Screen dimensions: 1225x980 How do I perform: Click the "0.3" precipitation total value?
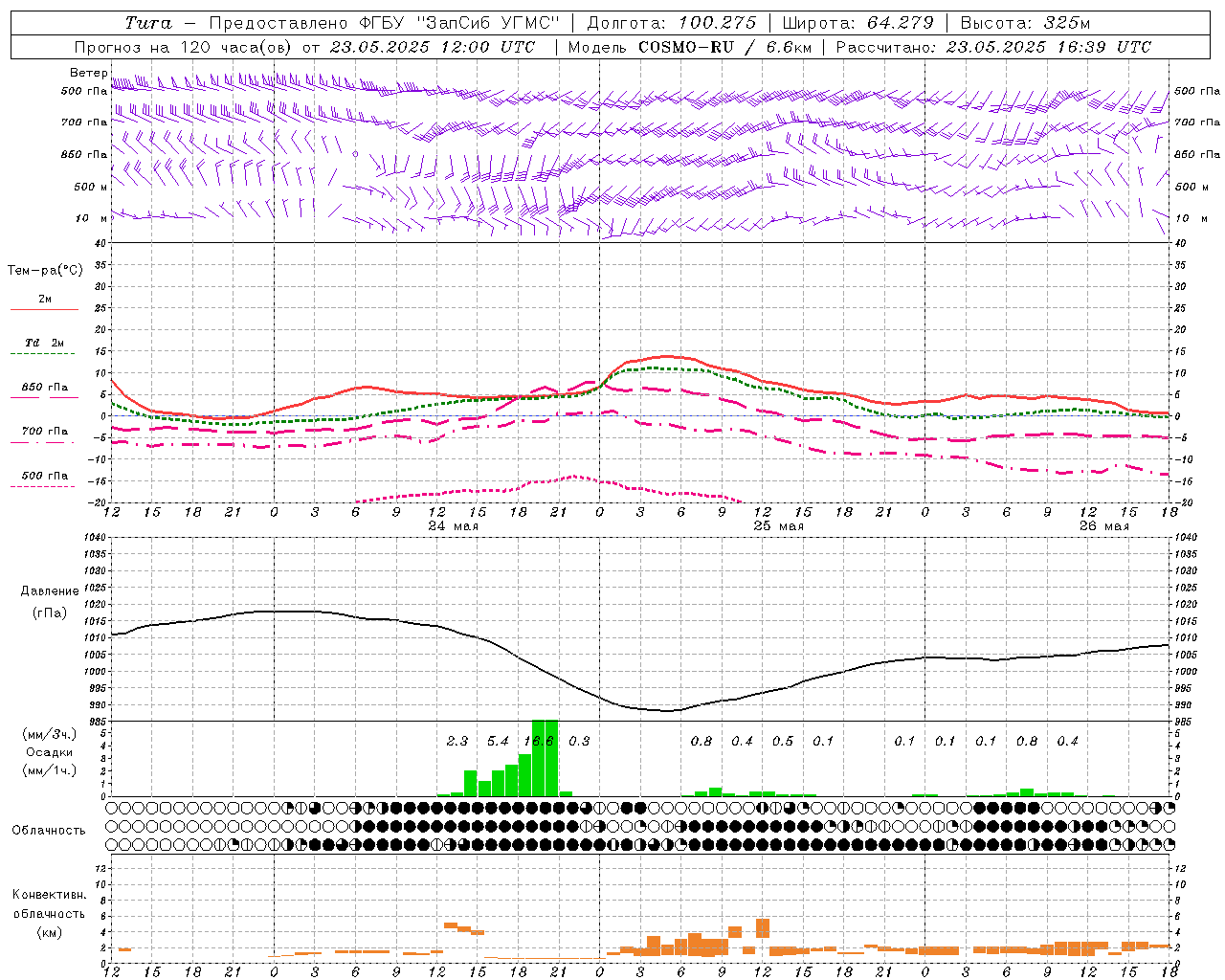click(x=579, y=741)
